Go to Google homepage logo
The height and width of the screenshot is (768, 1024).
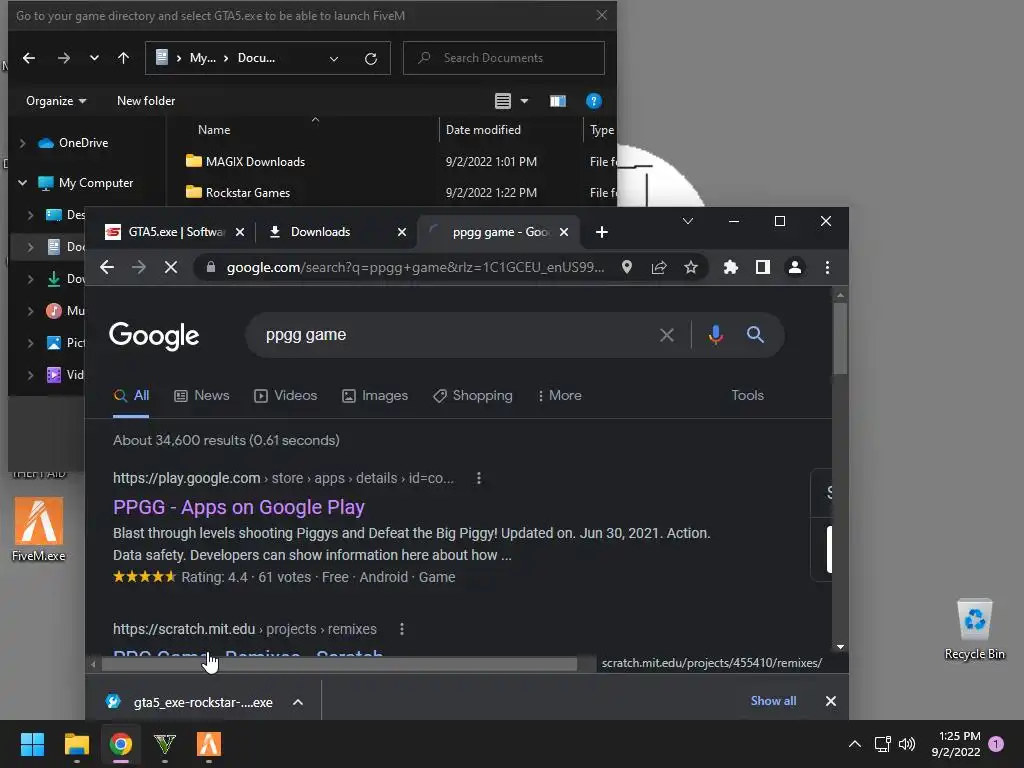[x=154, y=335]
